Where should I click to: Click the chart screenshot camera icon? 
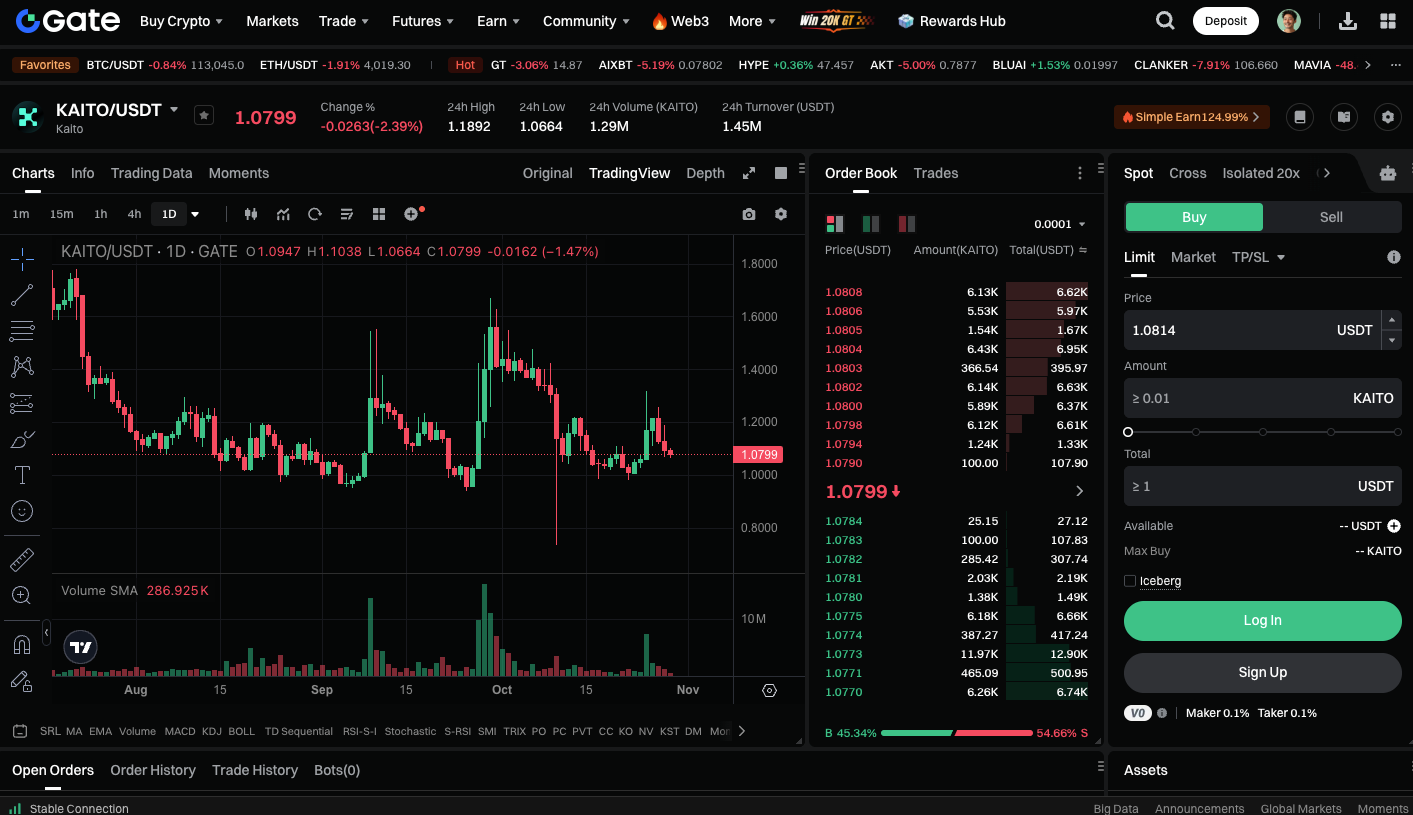pyautogui.click(x=749, y=214)
